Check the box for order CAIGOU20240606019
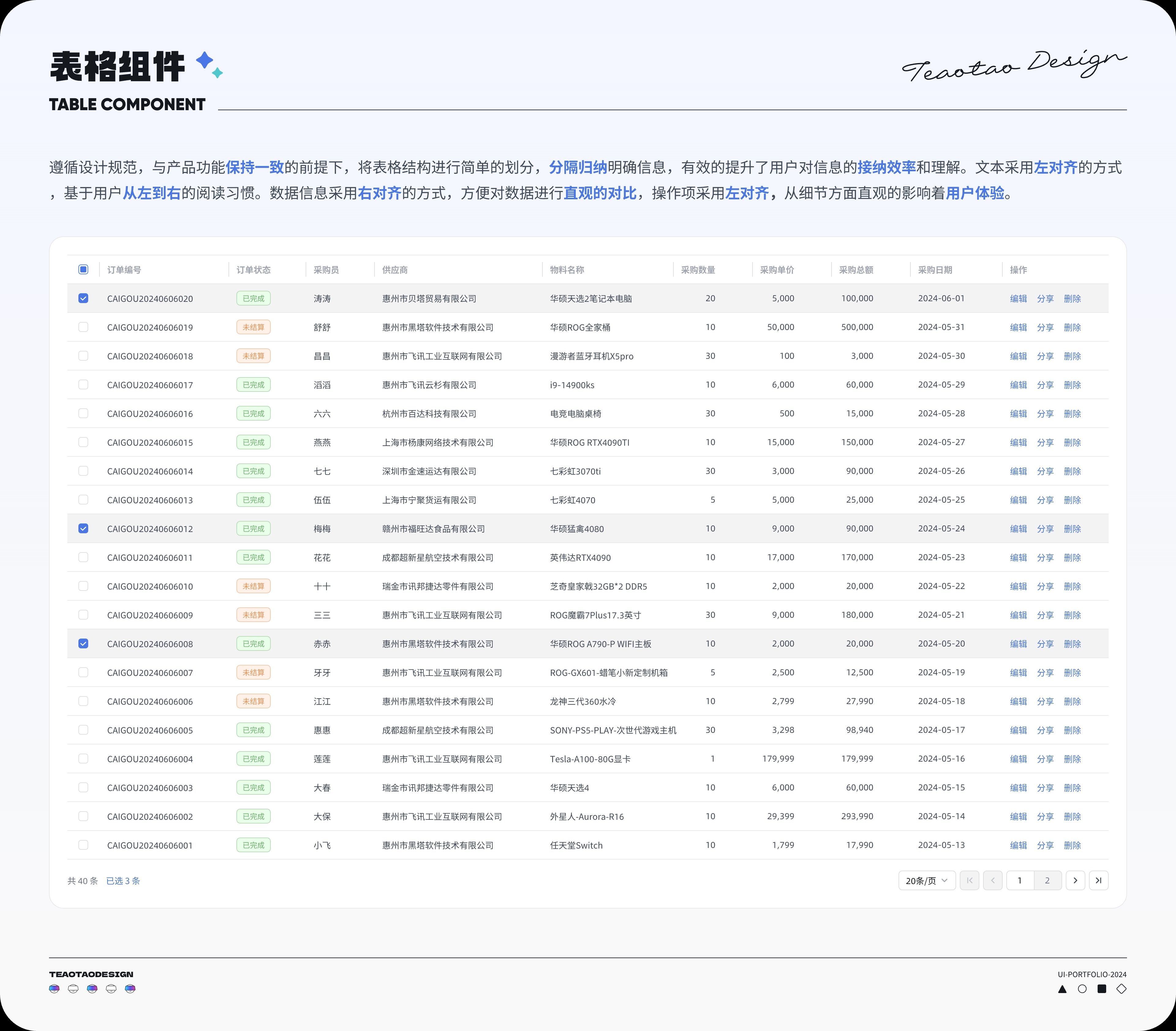The width and height of the screenshot is (1176, 1031). [x=83, y=327]
